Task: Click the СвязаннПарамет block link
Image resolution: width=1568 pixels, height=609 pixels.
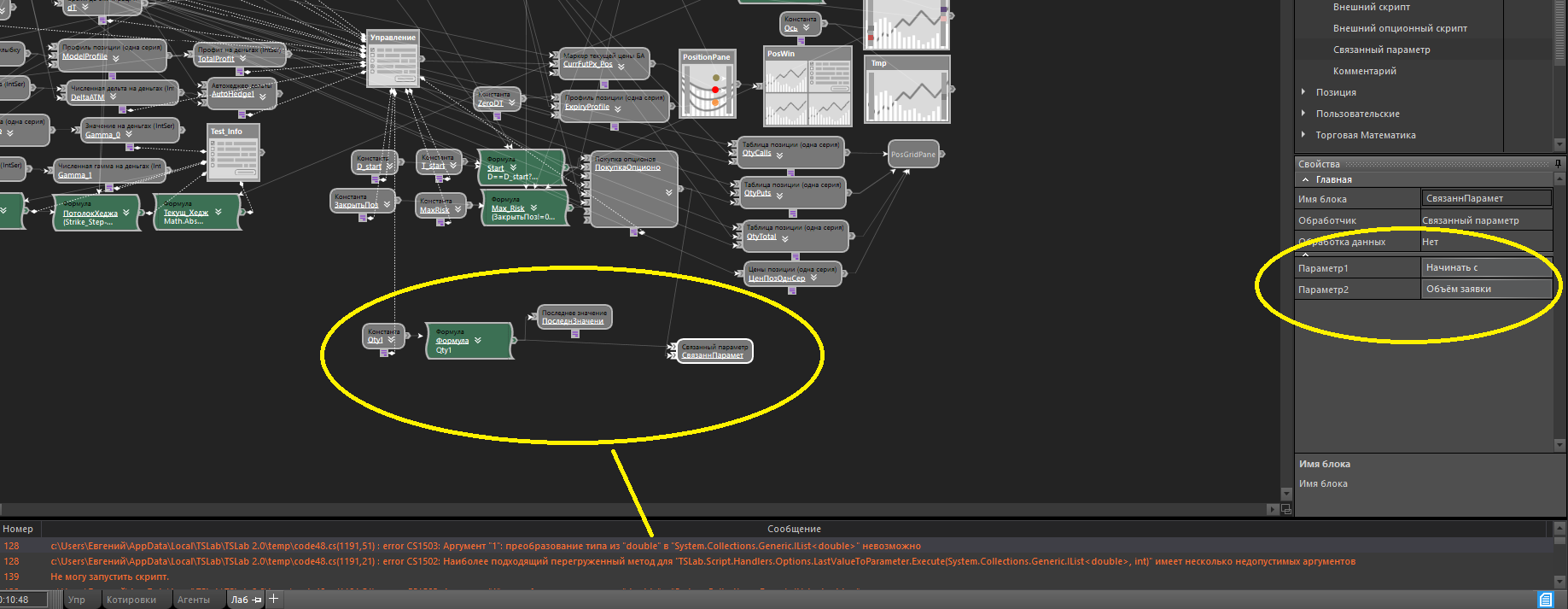Action: [x=713, y=356]
